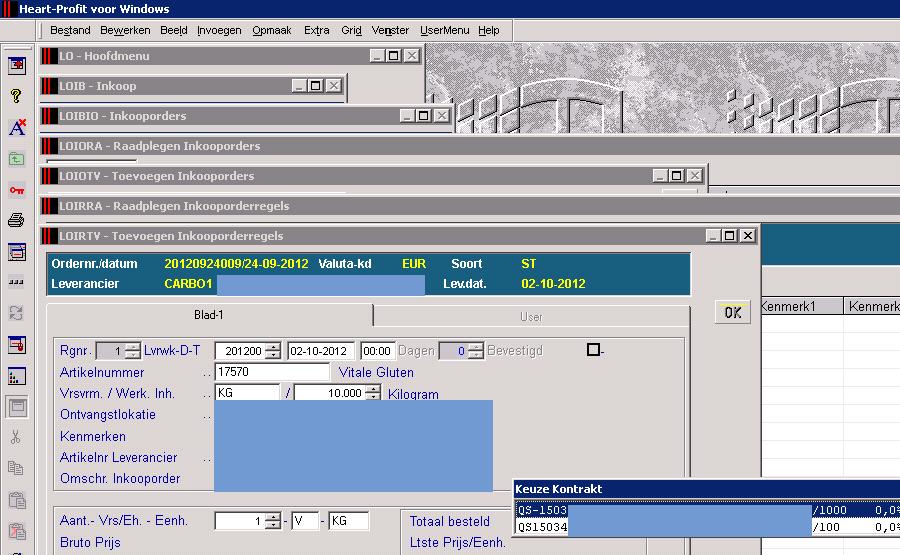Maximize the LOIOTV - Toevoegen Inkooporders window
Screen dimensions: 900x555
click(x=677, y=176)
